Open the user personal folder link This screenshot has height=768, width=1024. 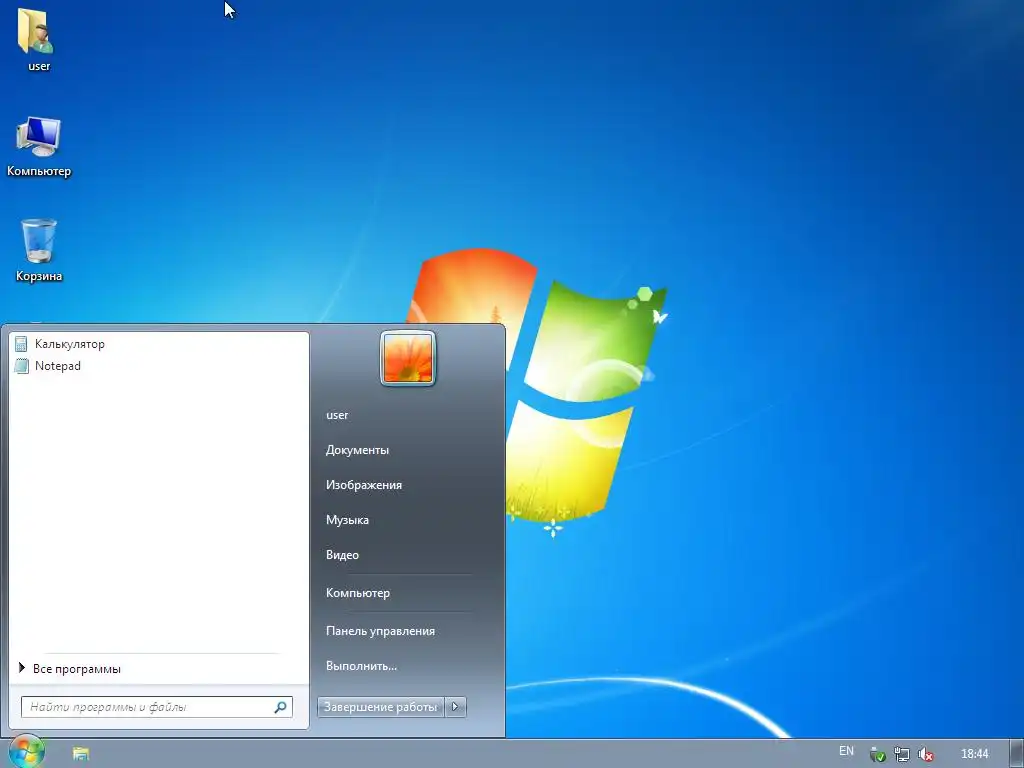click(337, 415)
